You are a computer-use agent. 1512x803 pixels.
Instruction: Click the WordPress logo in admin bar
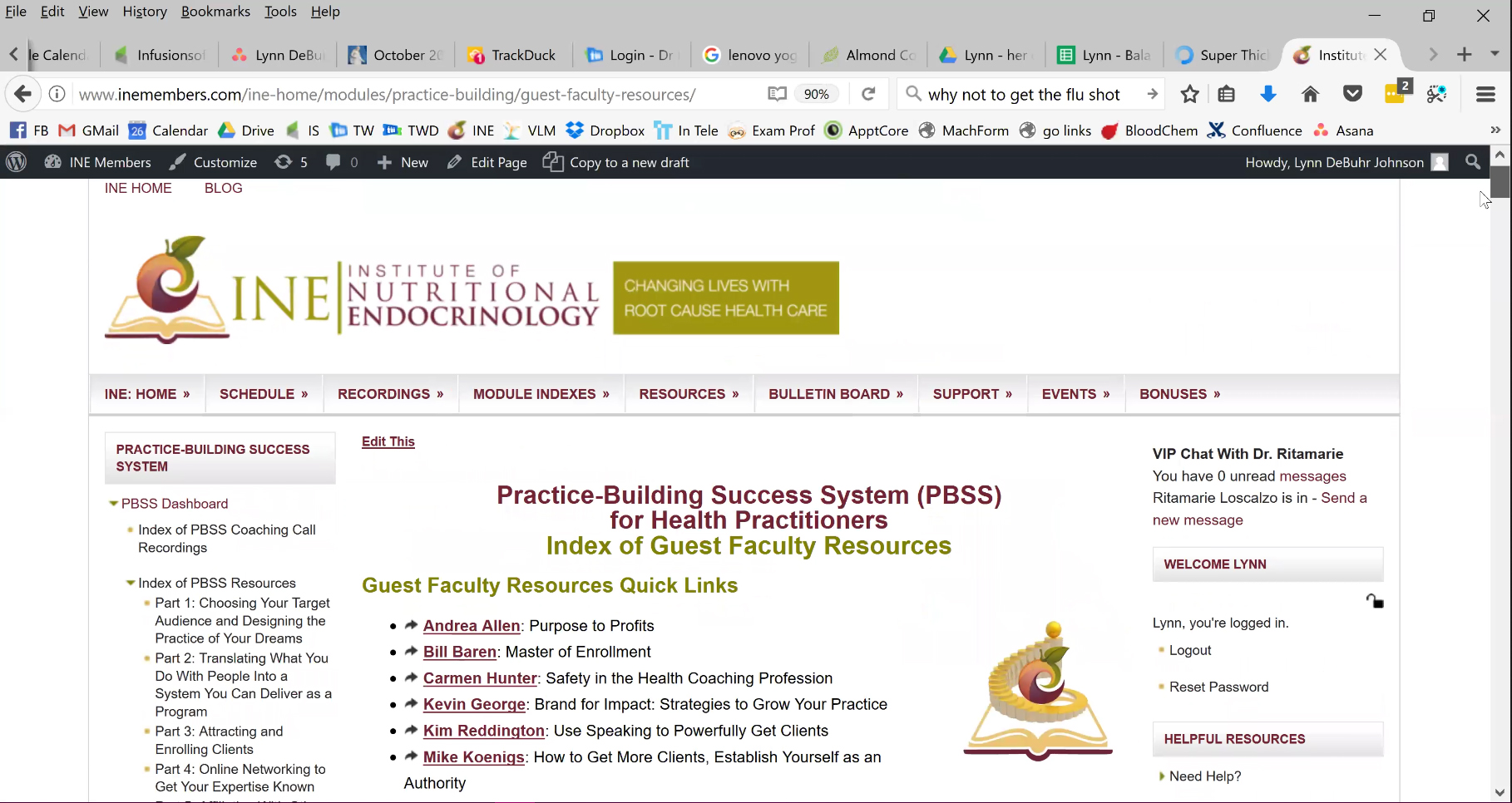pyautogui.click(x=16, y=162)
